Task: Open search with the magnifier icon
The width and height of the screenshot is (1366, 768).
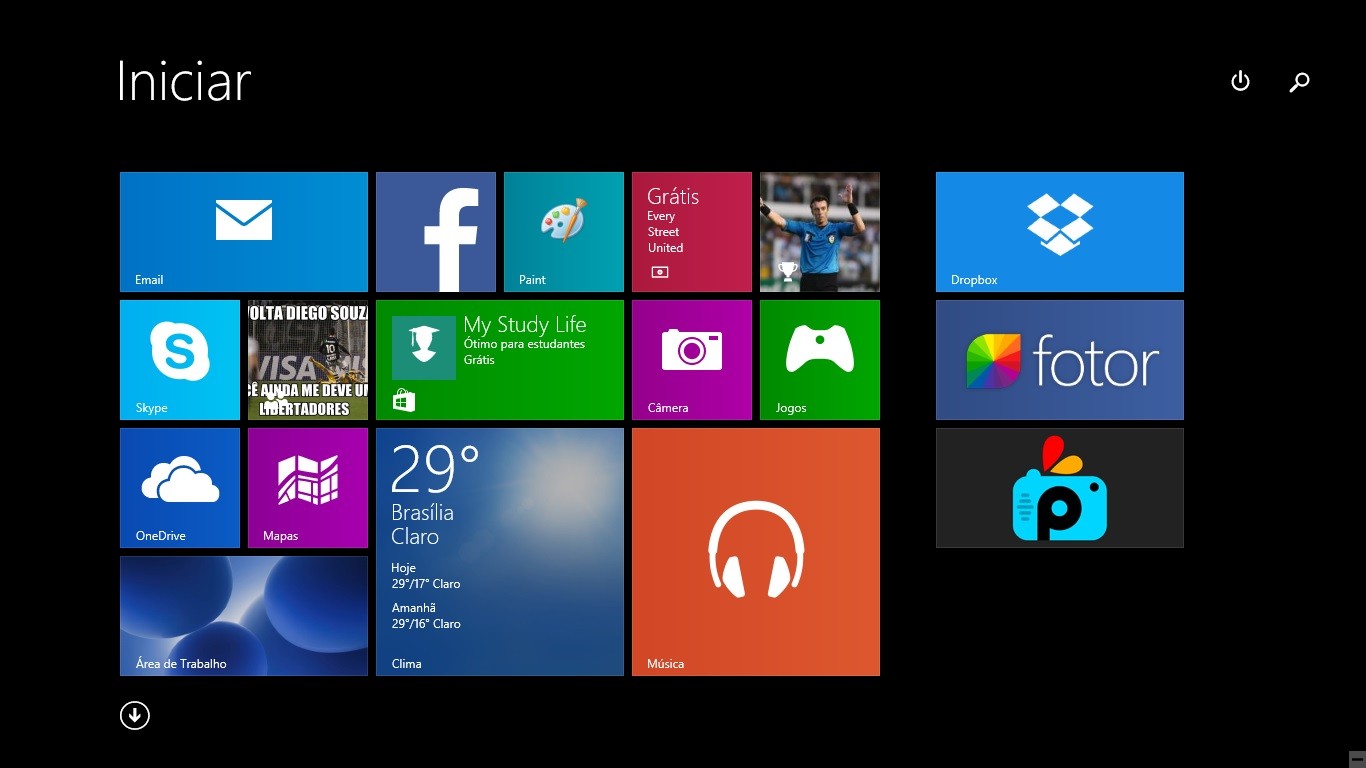Action: (x=1299, y=82)
